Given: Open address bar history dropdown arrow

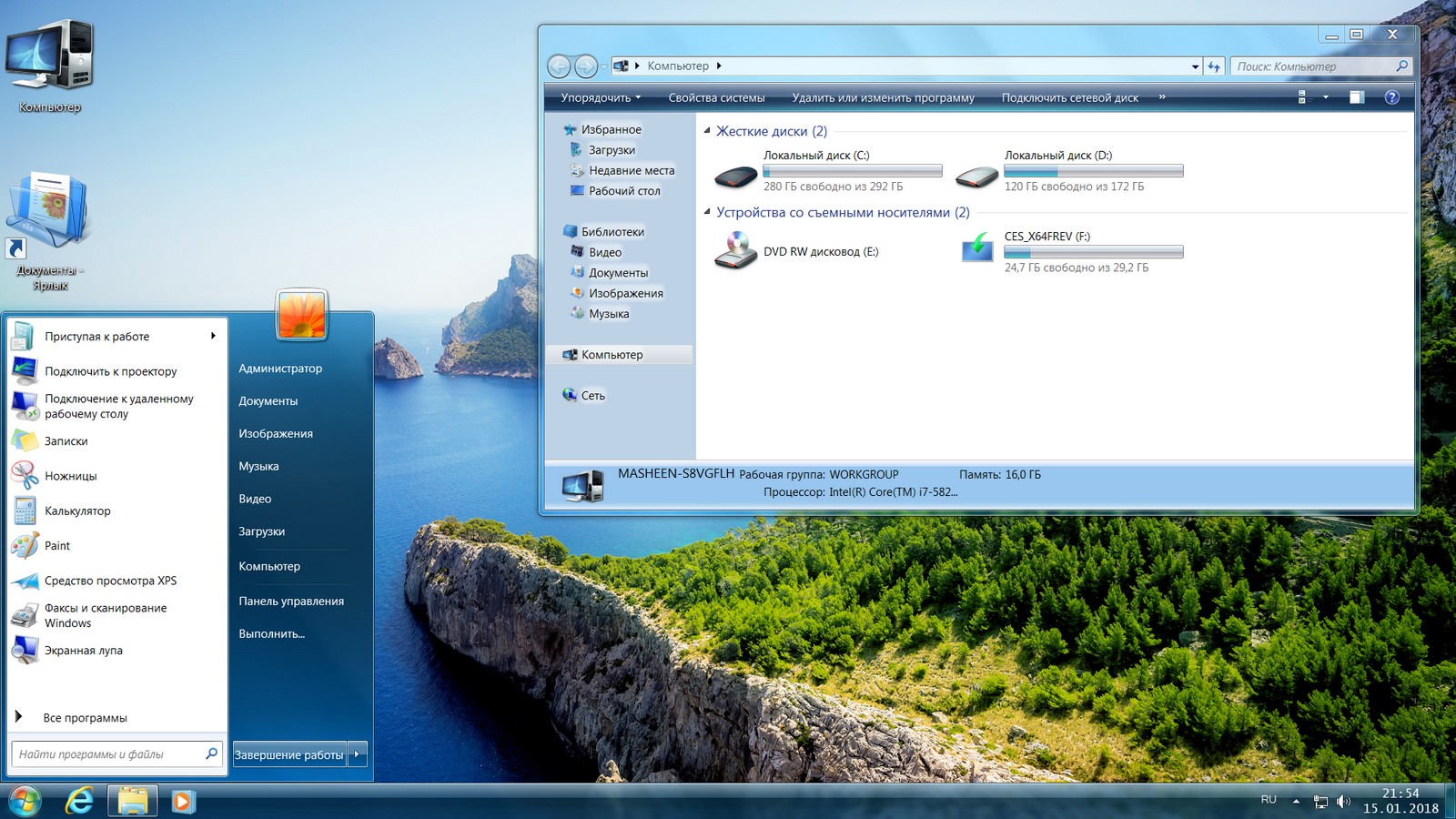Looking at the screenshot, I should tap(1195, 66).
